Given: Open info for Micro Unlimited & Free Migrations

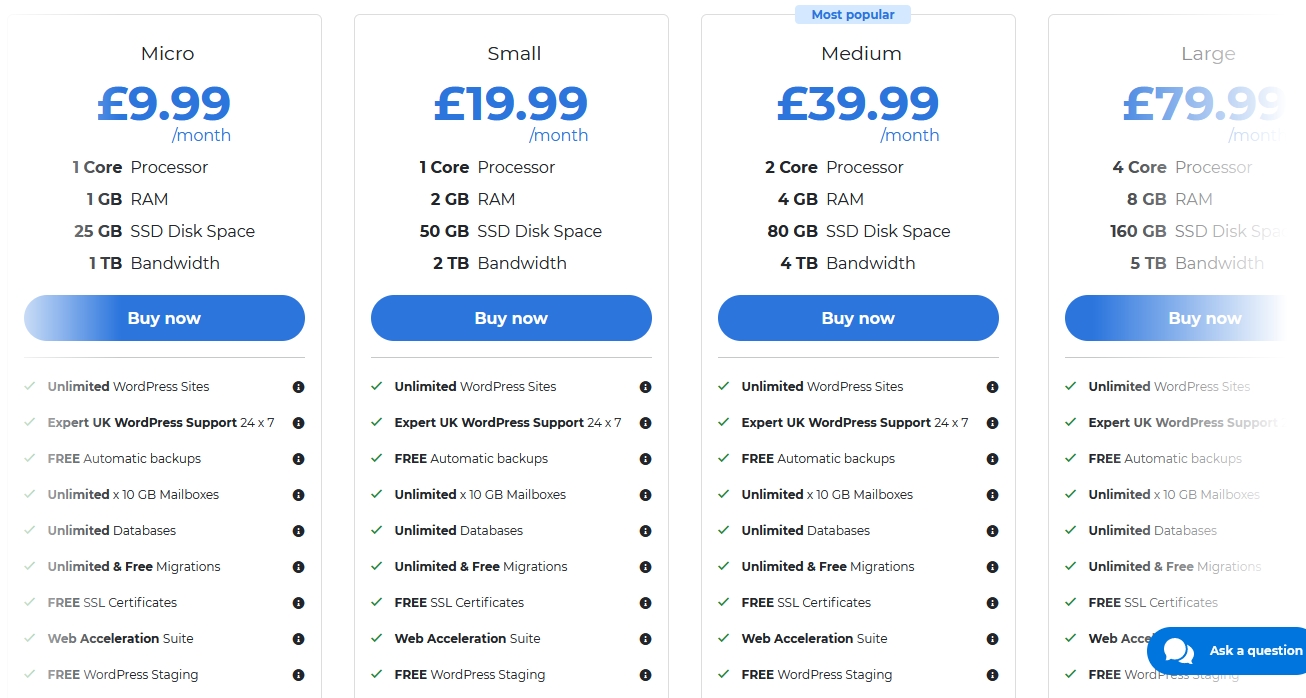Looking at the screenshot, I should (298, 567).
